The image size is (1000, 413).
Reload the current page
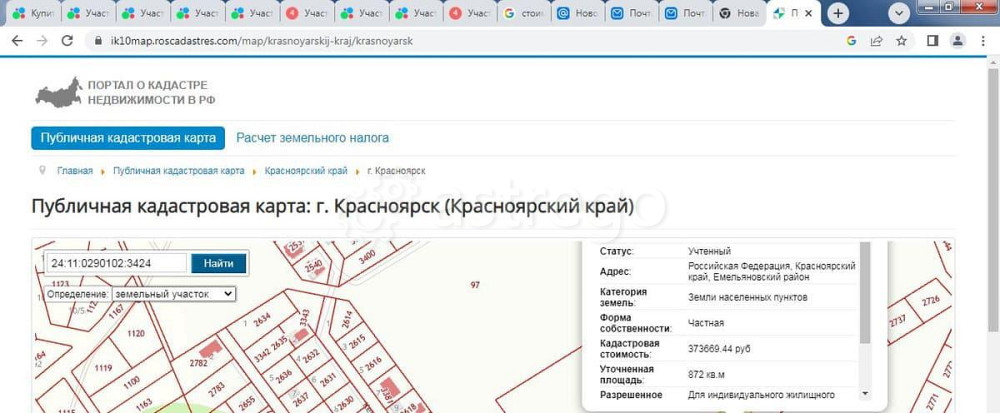coord(67,41)
